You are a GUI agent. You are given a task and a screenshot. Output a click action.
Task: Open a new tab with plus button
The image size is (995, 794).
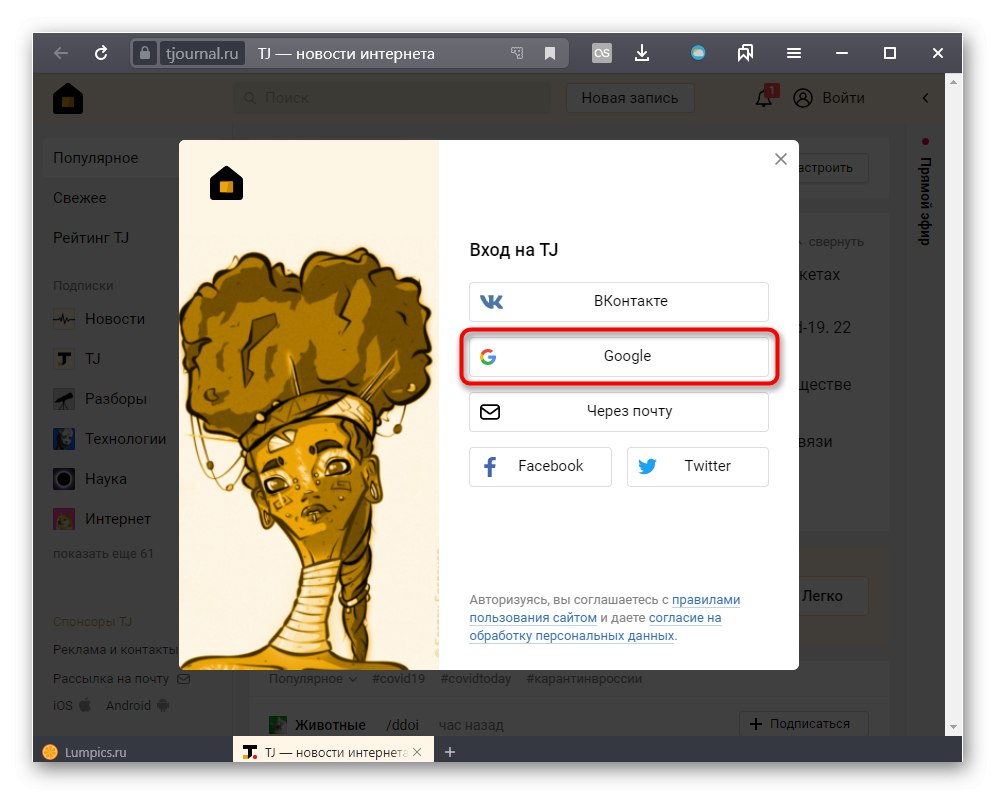(x=450, y=752)
